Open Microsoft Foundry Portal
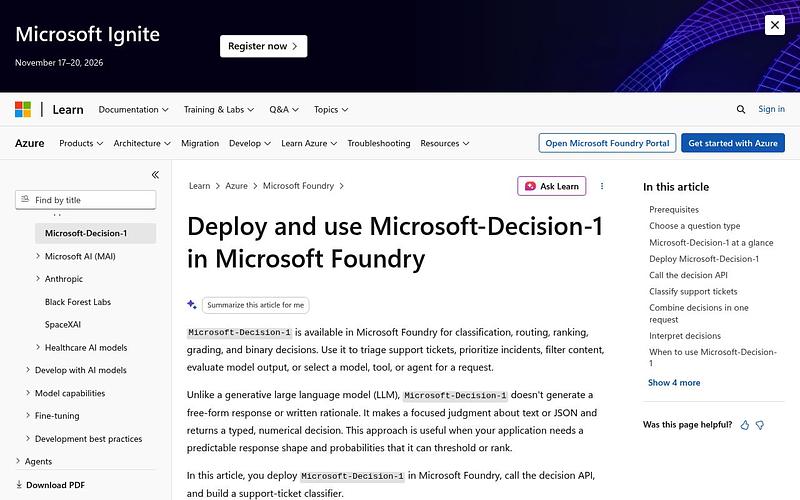 click(x=607, y=143)
